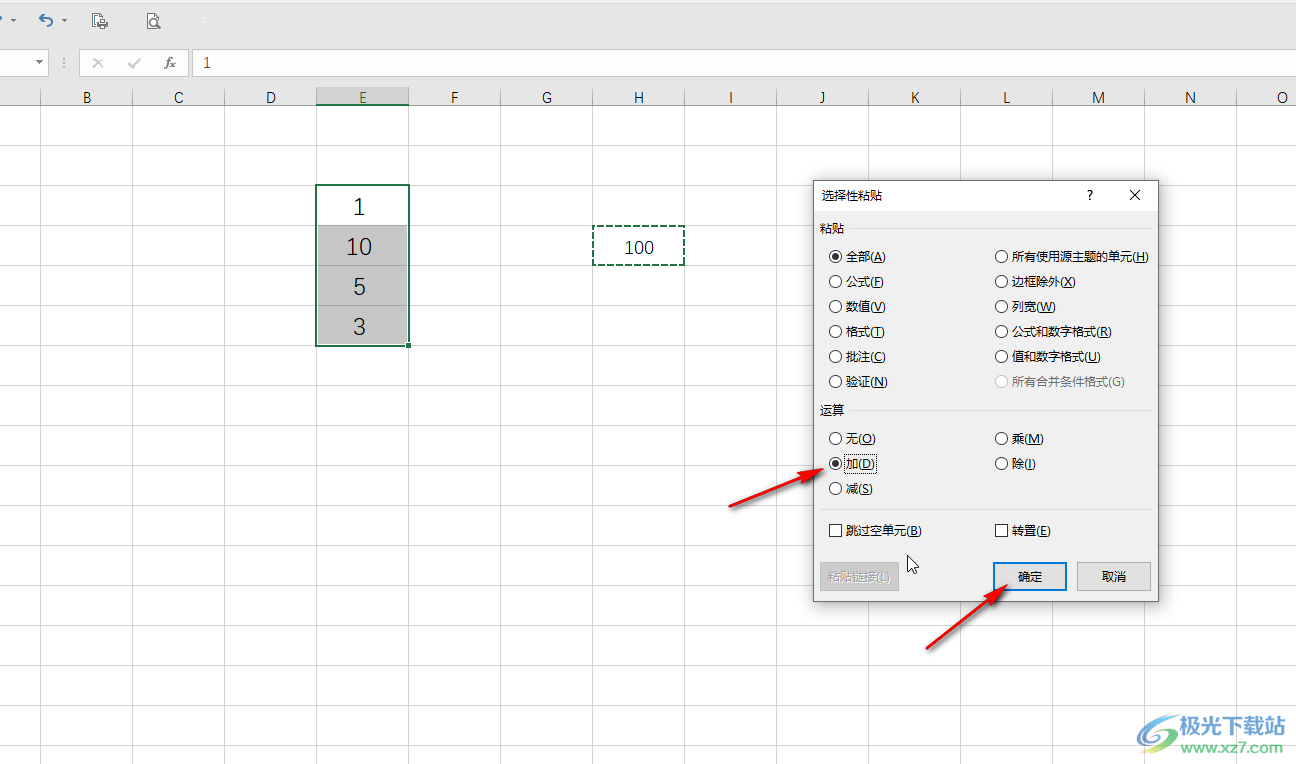The height and width of the screenshot is (764, 1296).
Task: Select column F header
Action: pyautogui.click(x=455, y=97)
